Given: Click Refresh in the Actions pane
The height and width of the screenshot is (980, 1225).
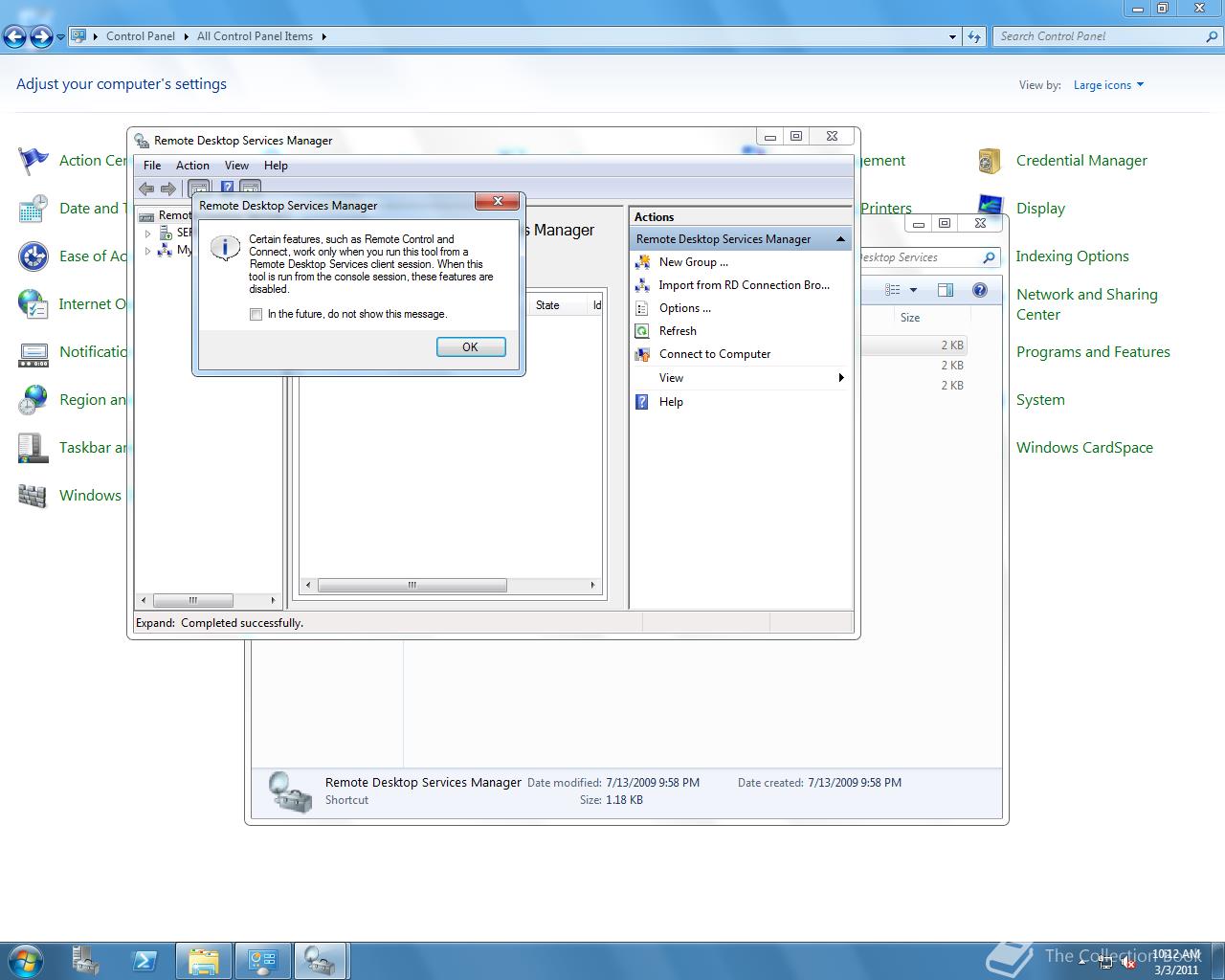Looking at the screenshot, I should [x=678, y=331].
